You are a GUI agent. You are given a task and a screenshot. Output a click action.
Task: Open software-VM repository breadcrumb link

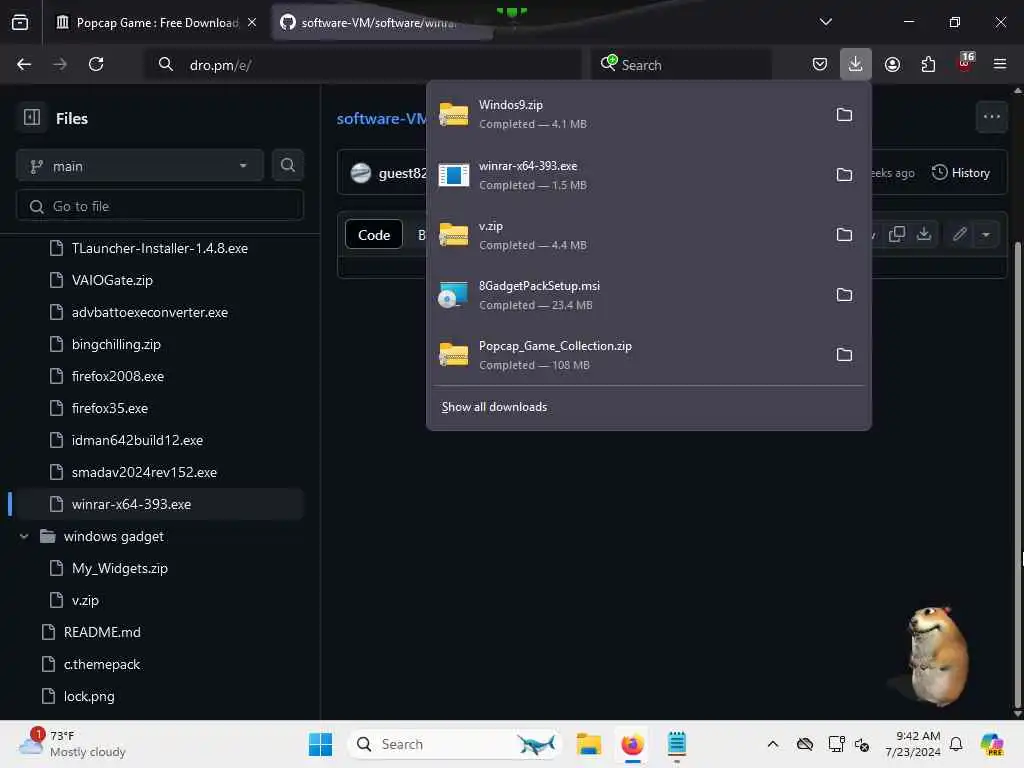[381, 119]
